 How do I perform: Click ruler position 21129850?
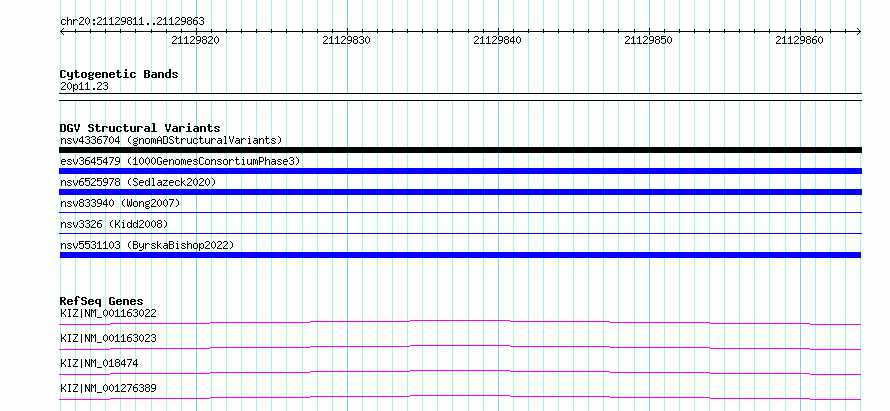[648, 40]
